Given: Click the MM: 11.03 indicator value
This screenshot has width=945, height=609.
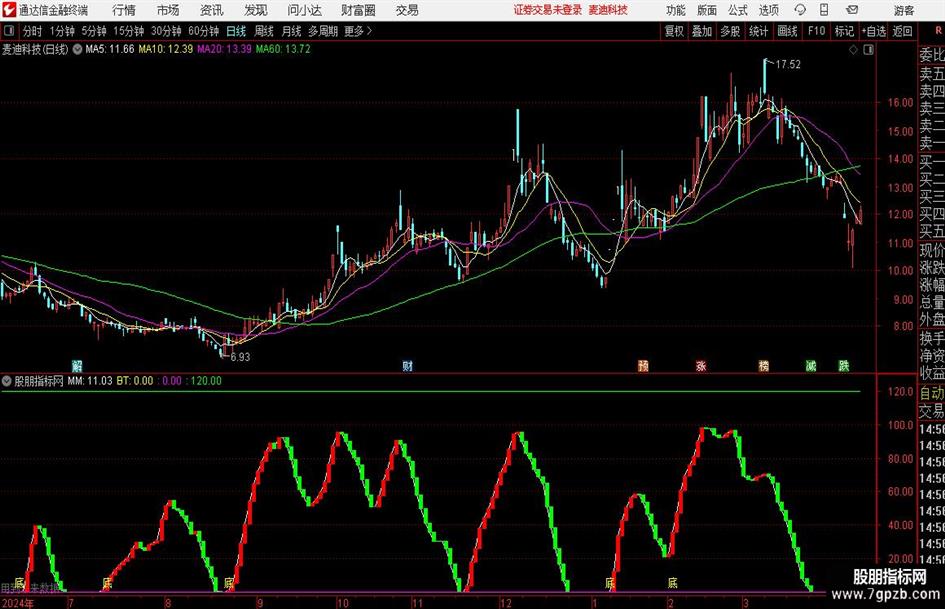Looking at the screenshot, I should pos(90,381).
